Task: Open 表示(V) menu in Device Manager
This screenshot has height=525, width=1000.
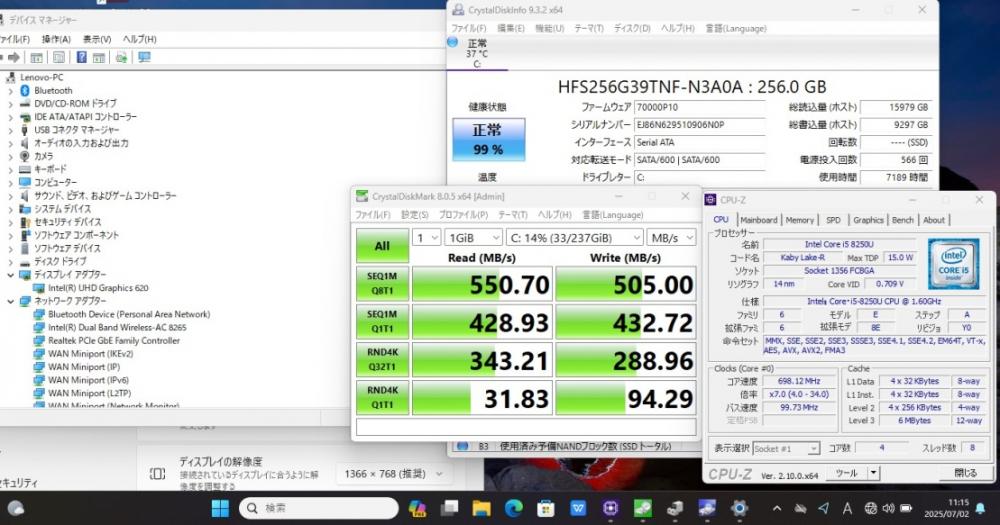Action: [x=97, y=40]
